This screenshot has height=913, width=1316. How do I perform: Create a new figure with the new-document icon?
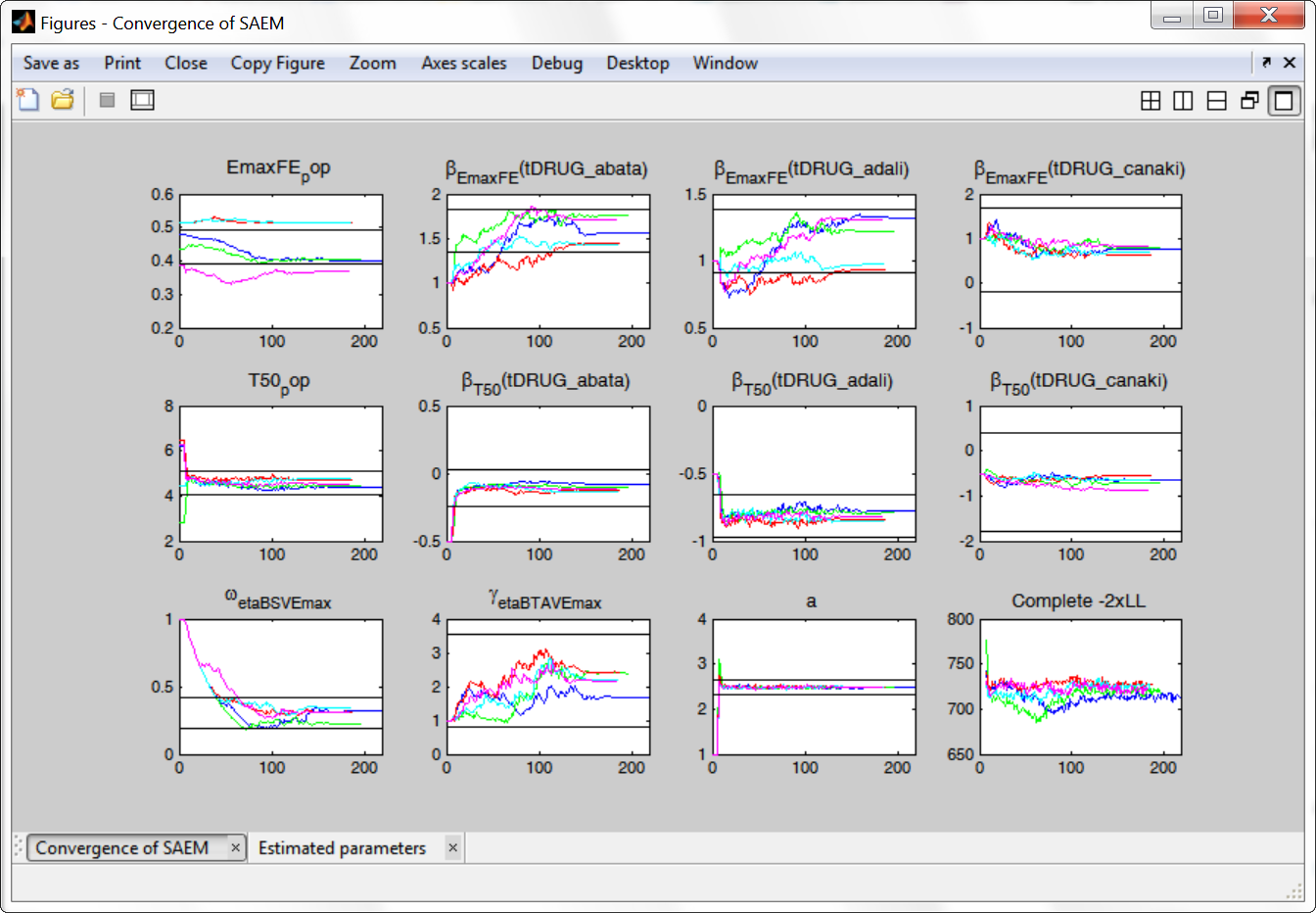tap(27, 99)
